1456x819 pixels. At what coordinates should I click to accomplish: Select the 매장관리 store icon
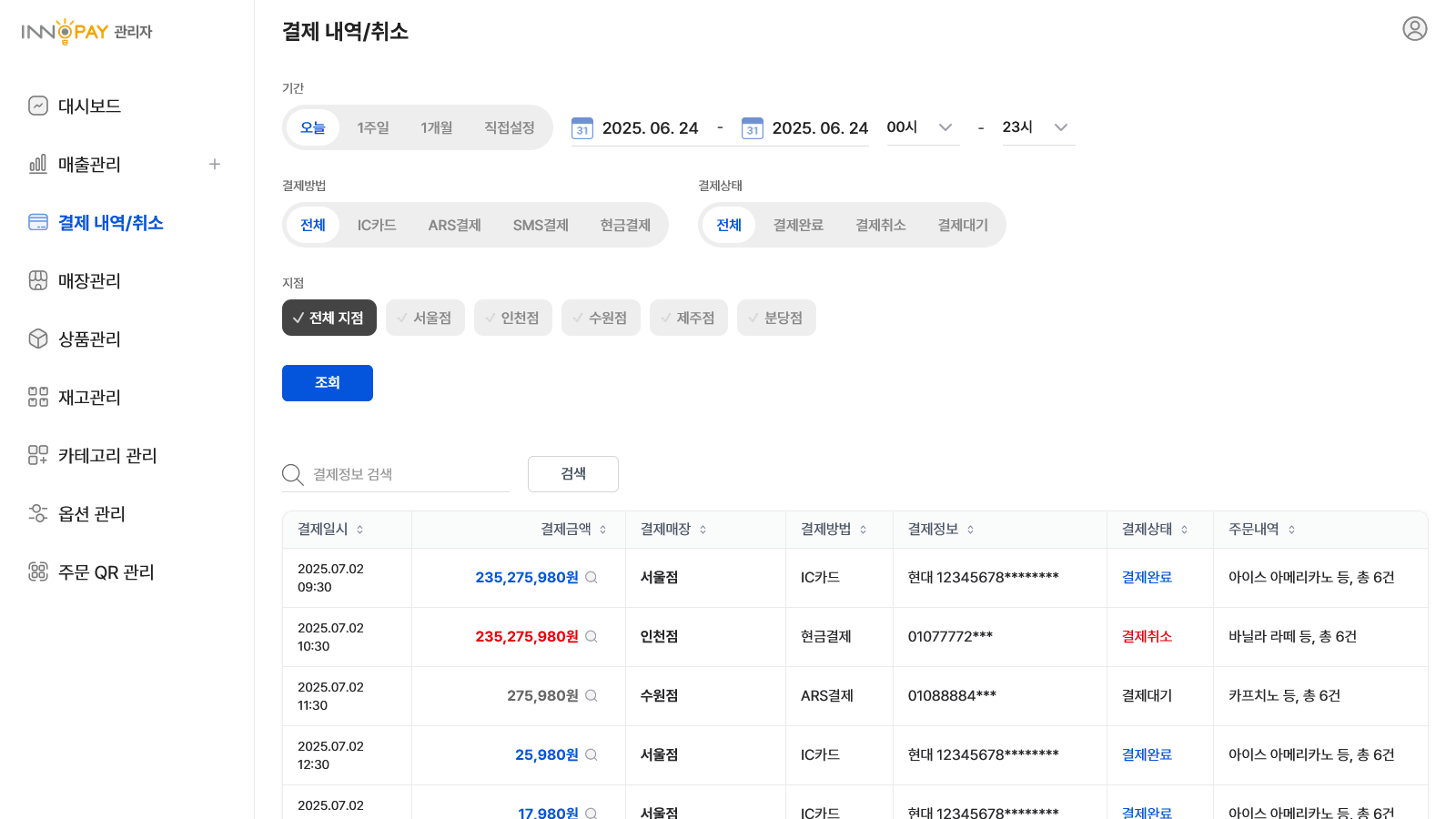[37, 280]
